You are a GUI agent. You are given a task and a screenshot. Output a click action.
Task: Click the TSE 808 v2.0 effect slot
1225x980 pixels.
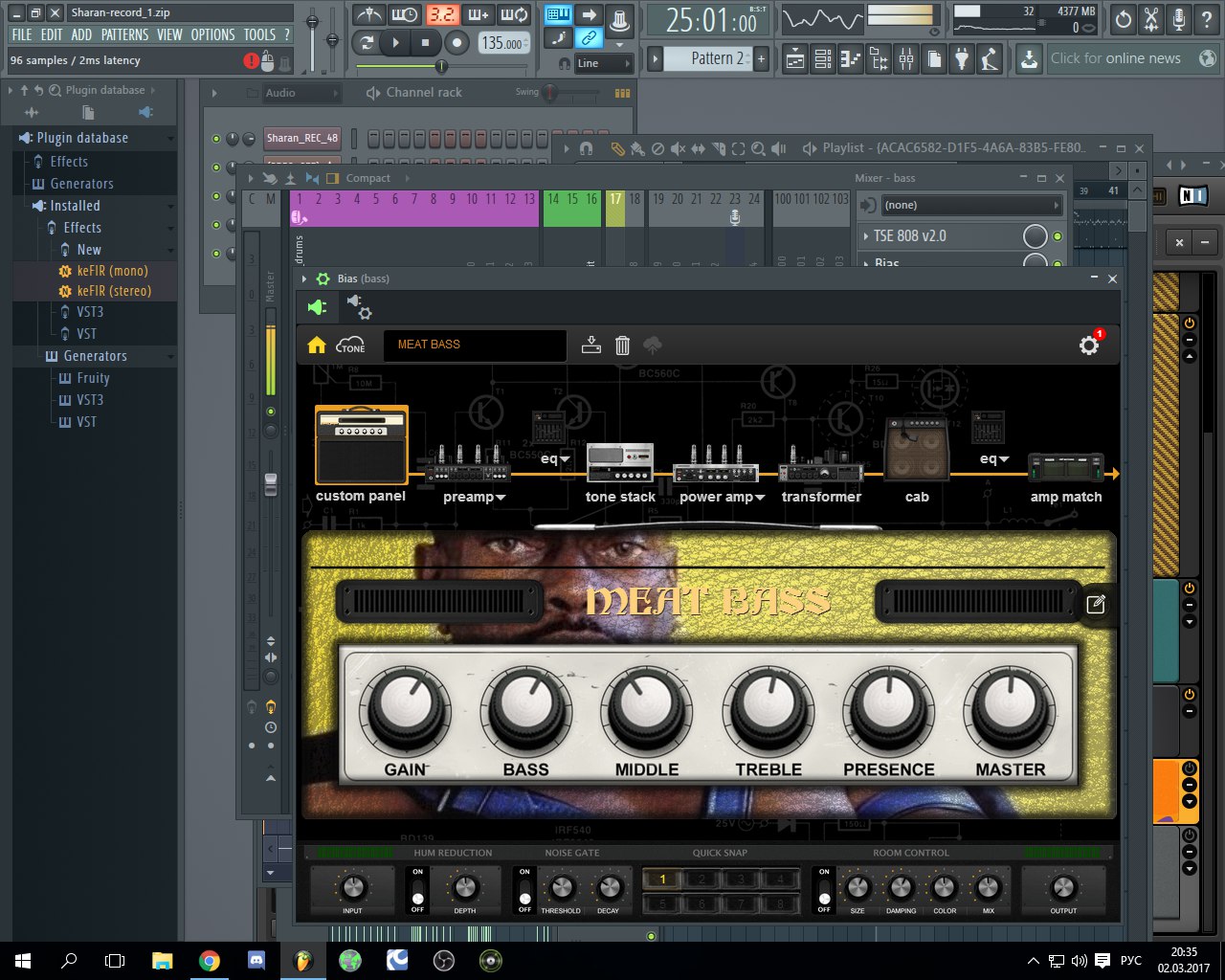click(938, 235)
